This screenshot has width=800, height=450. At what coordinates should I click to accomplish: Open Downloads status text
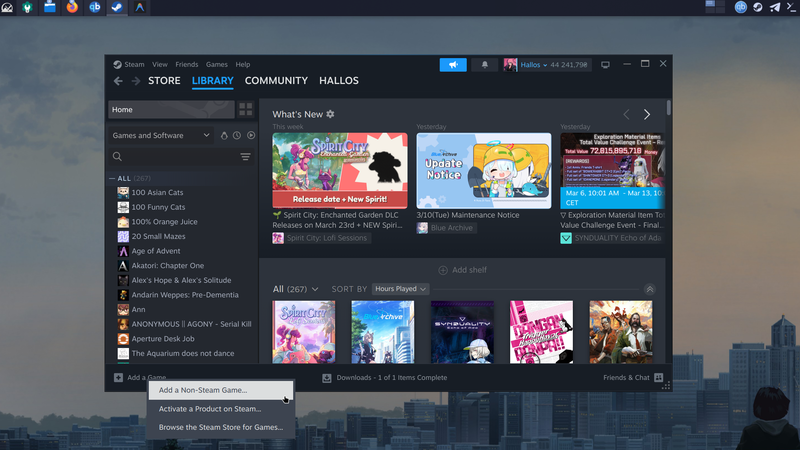coord(392,378)
